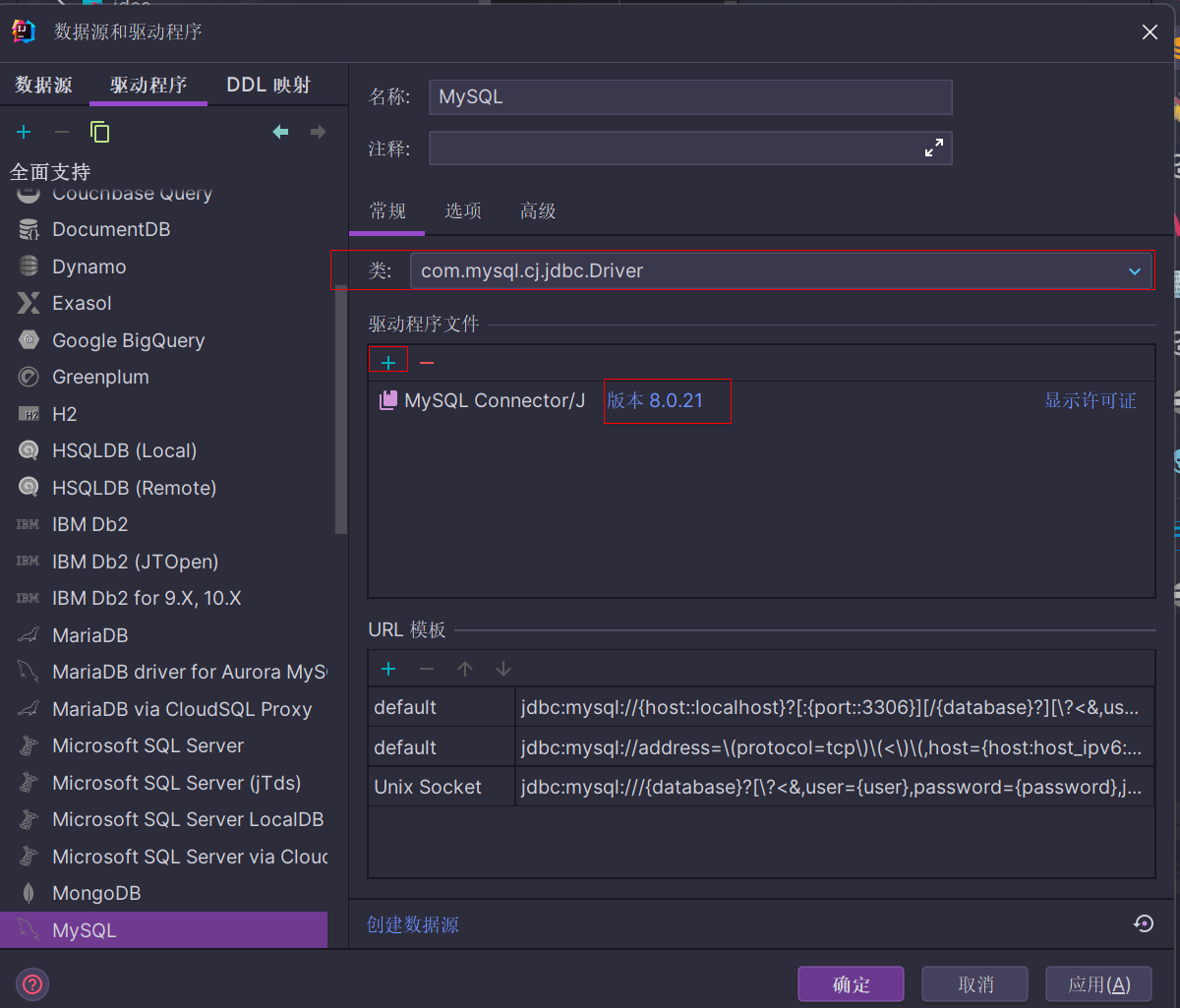Viewport: 1180px width, 1008px height.
Task: Click the MariaDB seal icon
Action: [29, 635]
